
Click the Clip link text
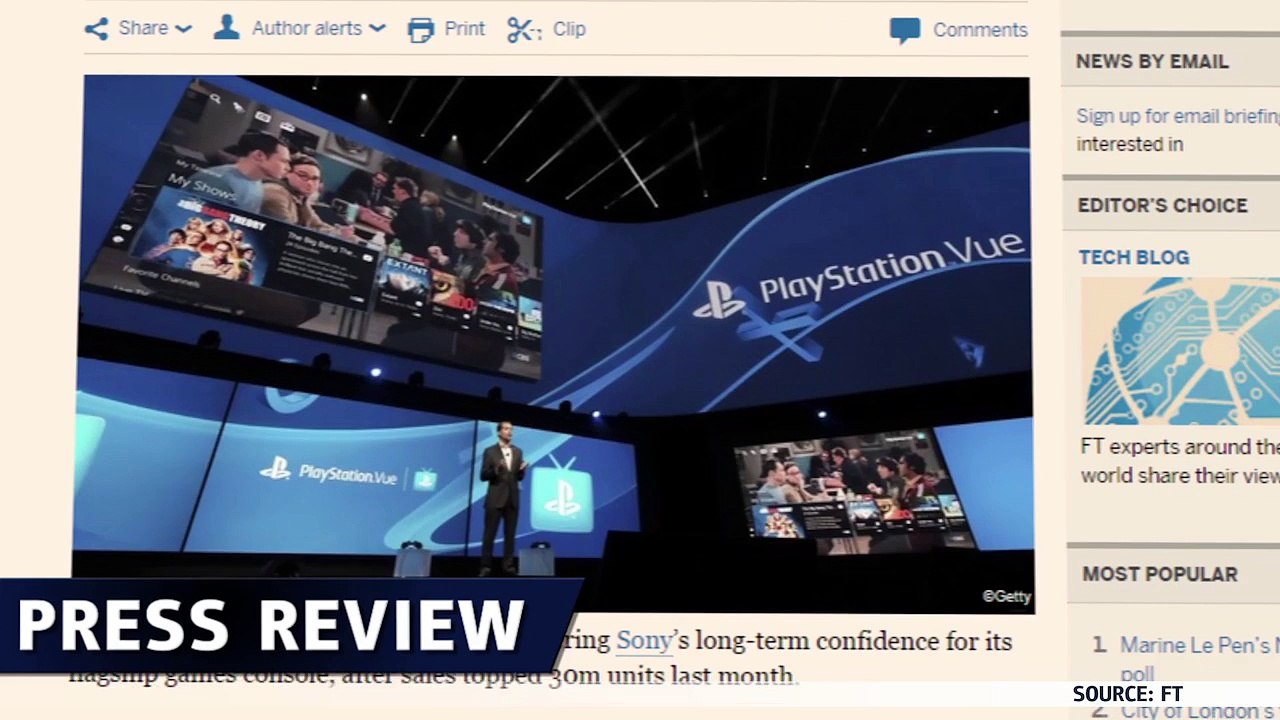click(569, 29)
